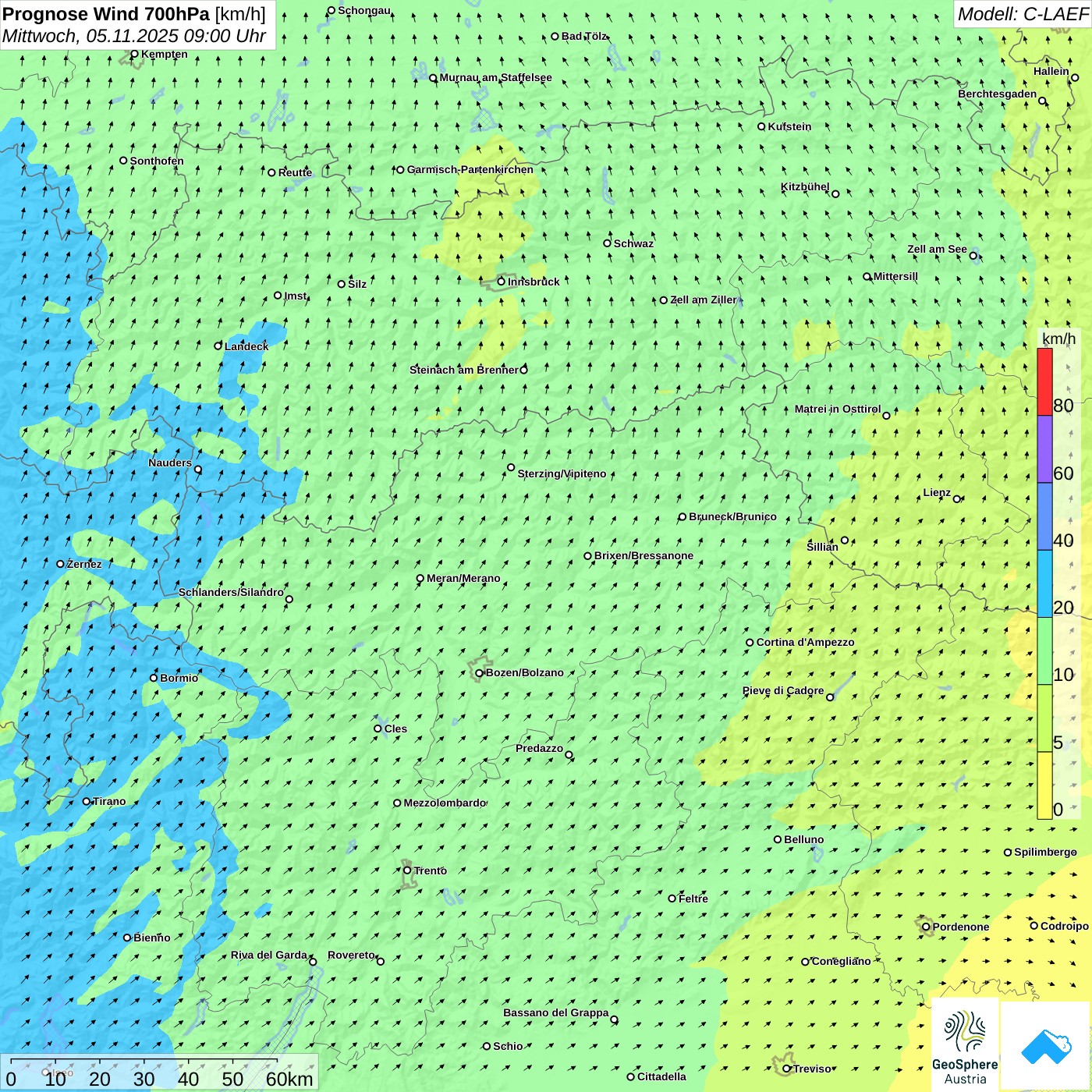
Task: Click the Cortina d'Ampezzo label
Action: pyautogui.click(x=805, y=642)
